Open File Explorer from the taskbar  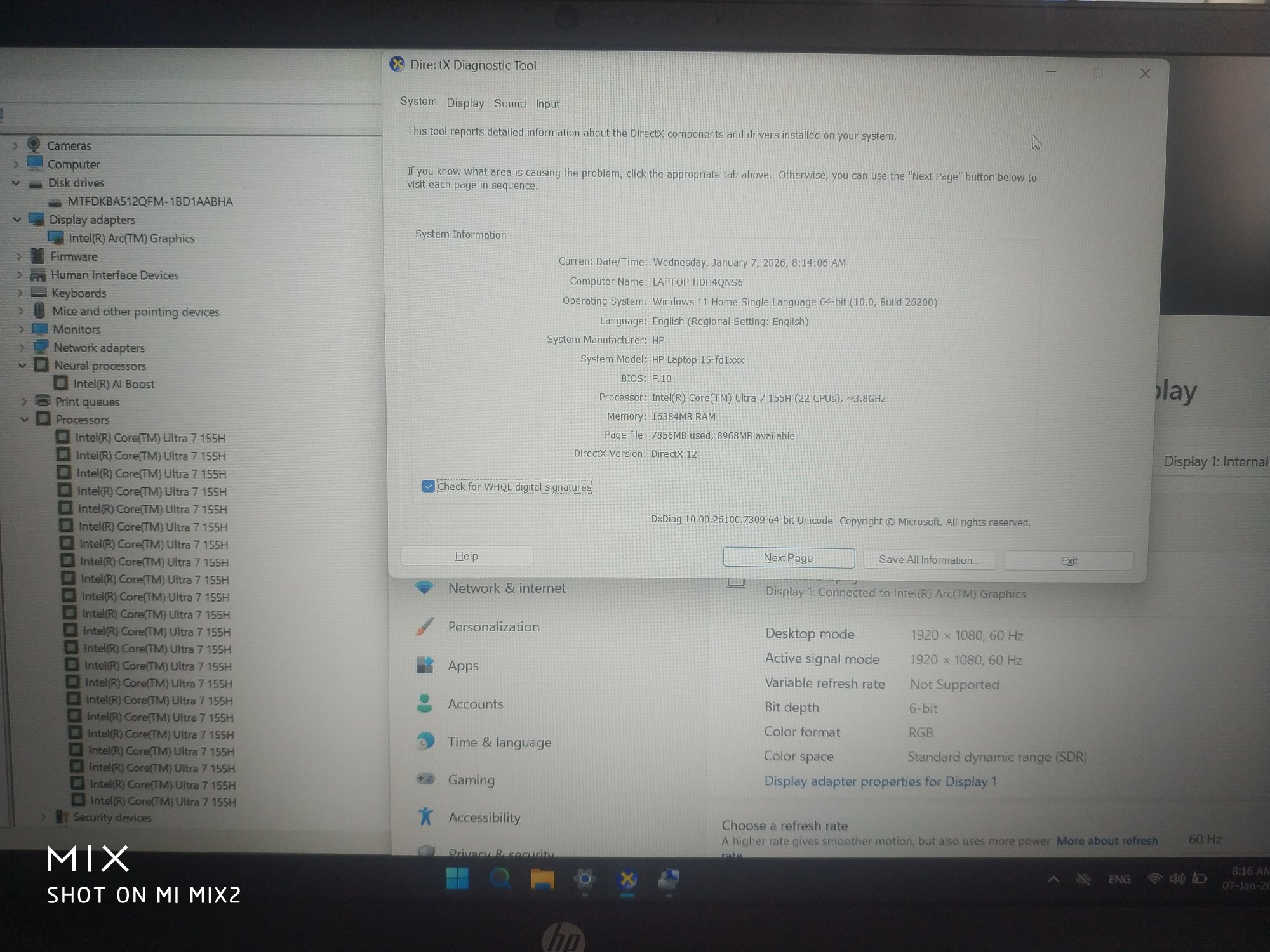click(542, 880)
